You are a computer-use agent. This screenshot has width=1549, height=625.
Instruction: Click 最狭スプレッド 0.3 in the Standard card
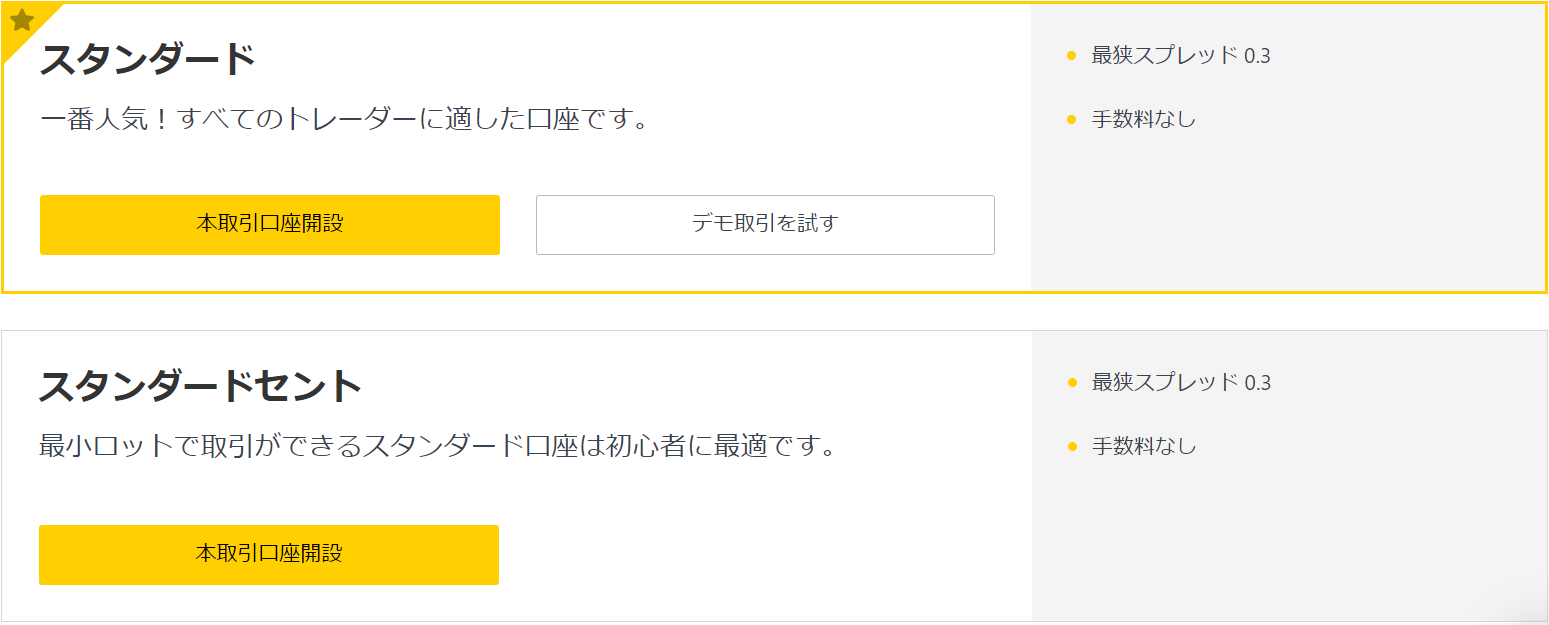[x=1181, y=56]
